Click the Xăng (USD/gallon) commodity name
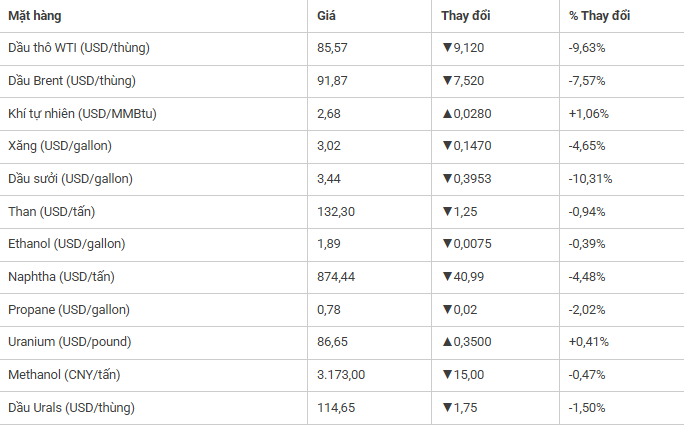 [x=60, y=146]
